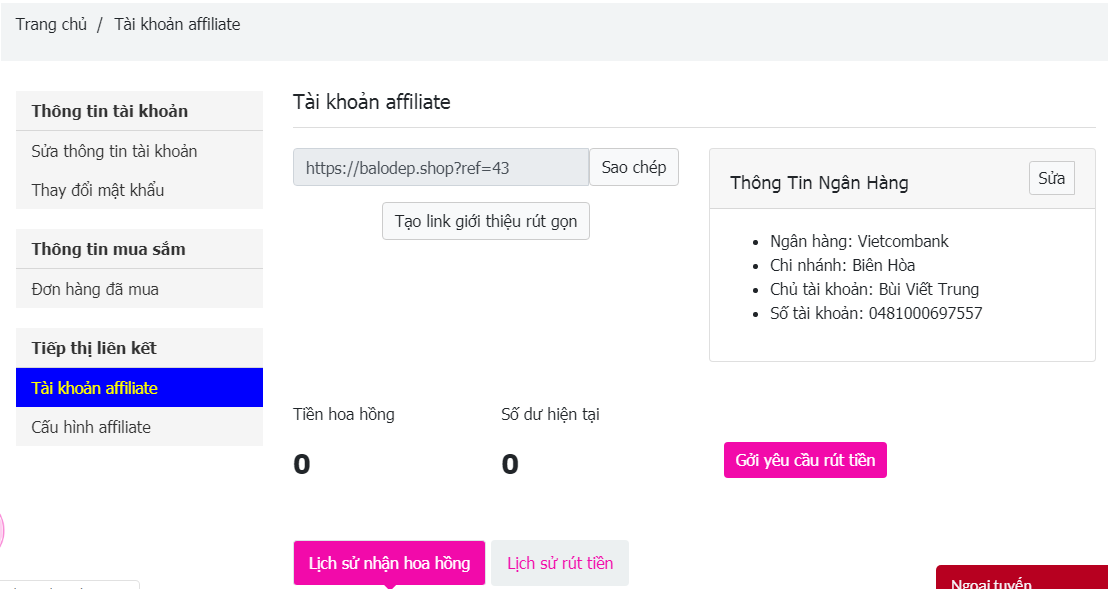Switch to Lịch sử rút tiền tab
1108x589 pixels.
click(x=560, y=563)
